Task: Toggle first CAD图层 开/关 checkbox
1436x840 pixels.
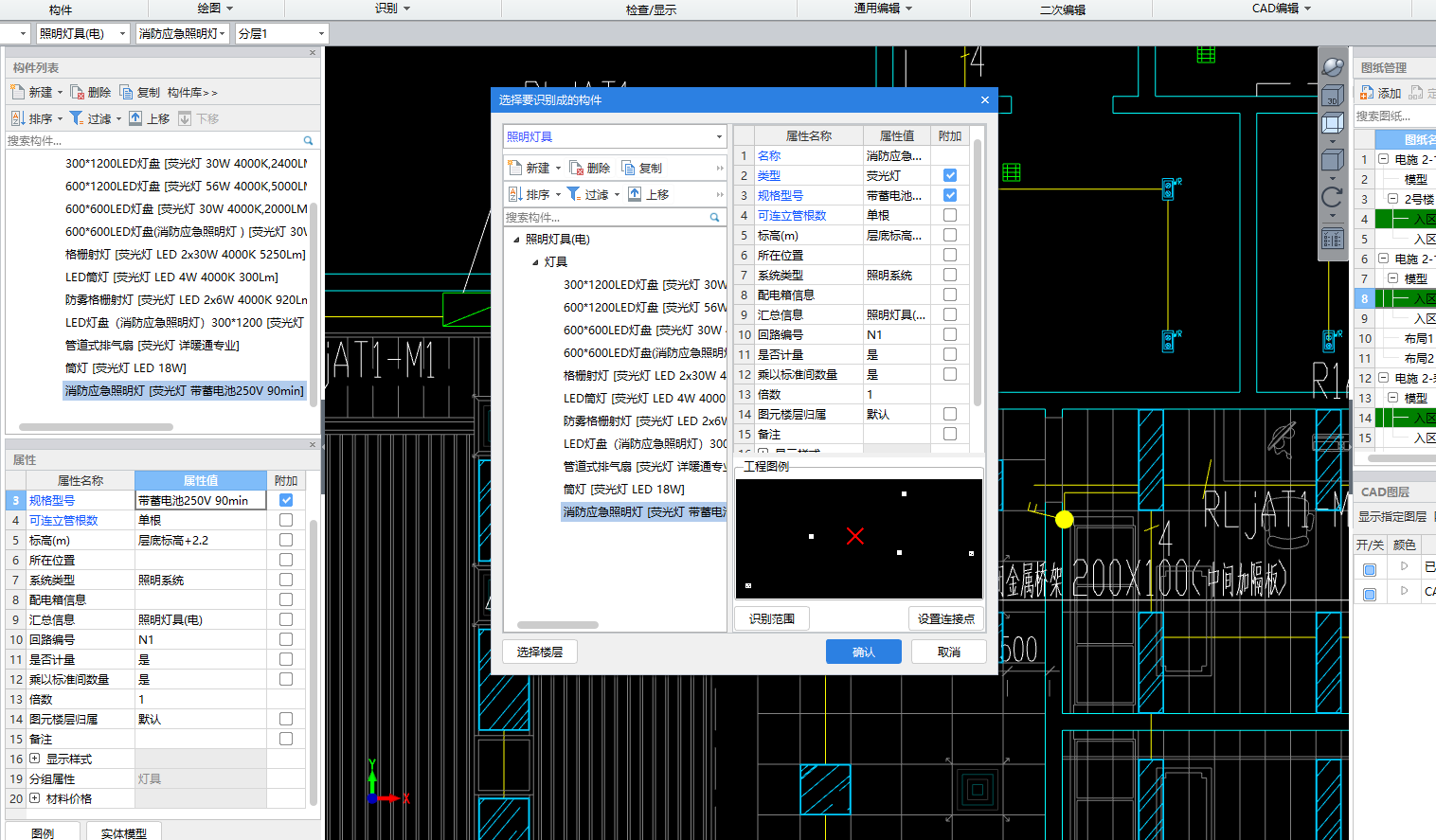Action: pos(1370,570)
